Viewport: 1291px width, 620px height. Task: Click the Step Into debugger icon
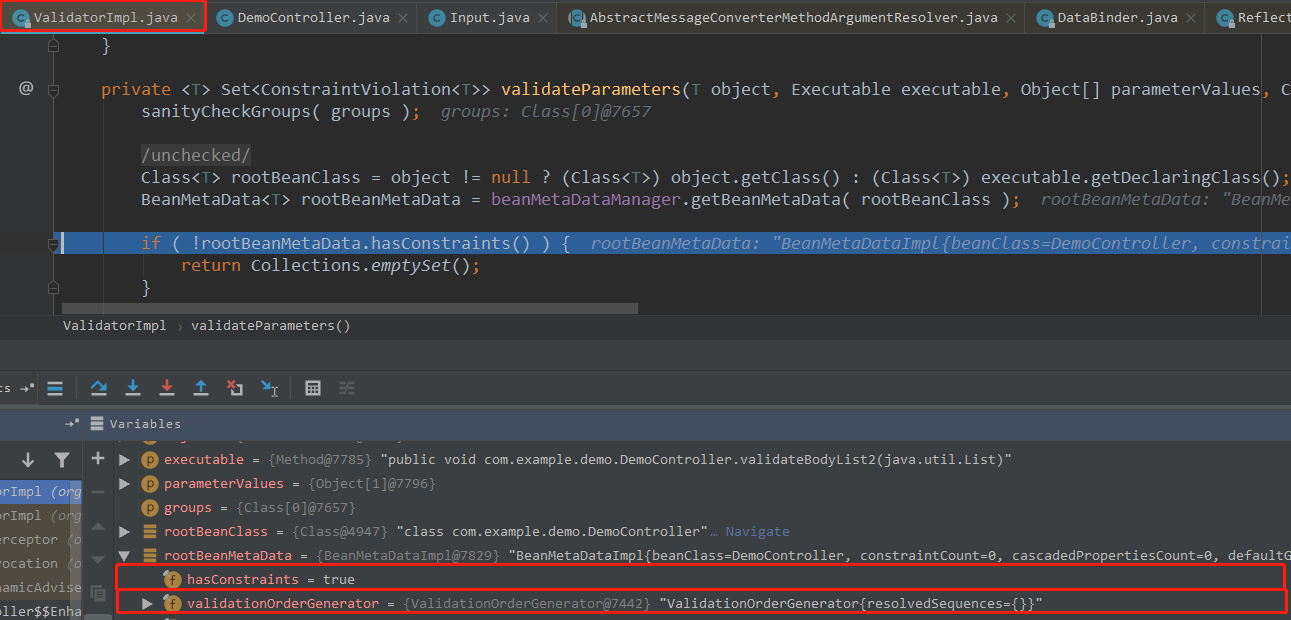pyautogui.click(x=134, y=388)
